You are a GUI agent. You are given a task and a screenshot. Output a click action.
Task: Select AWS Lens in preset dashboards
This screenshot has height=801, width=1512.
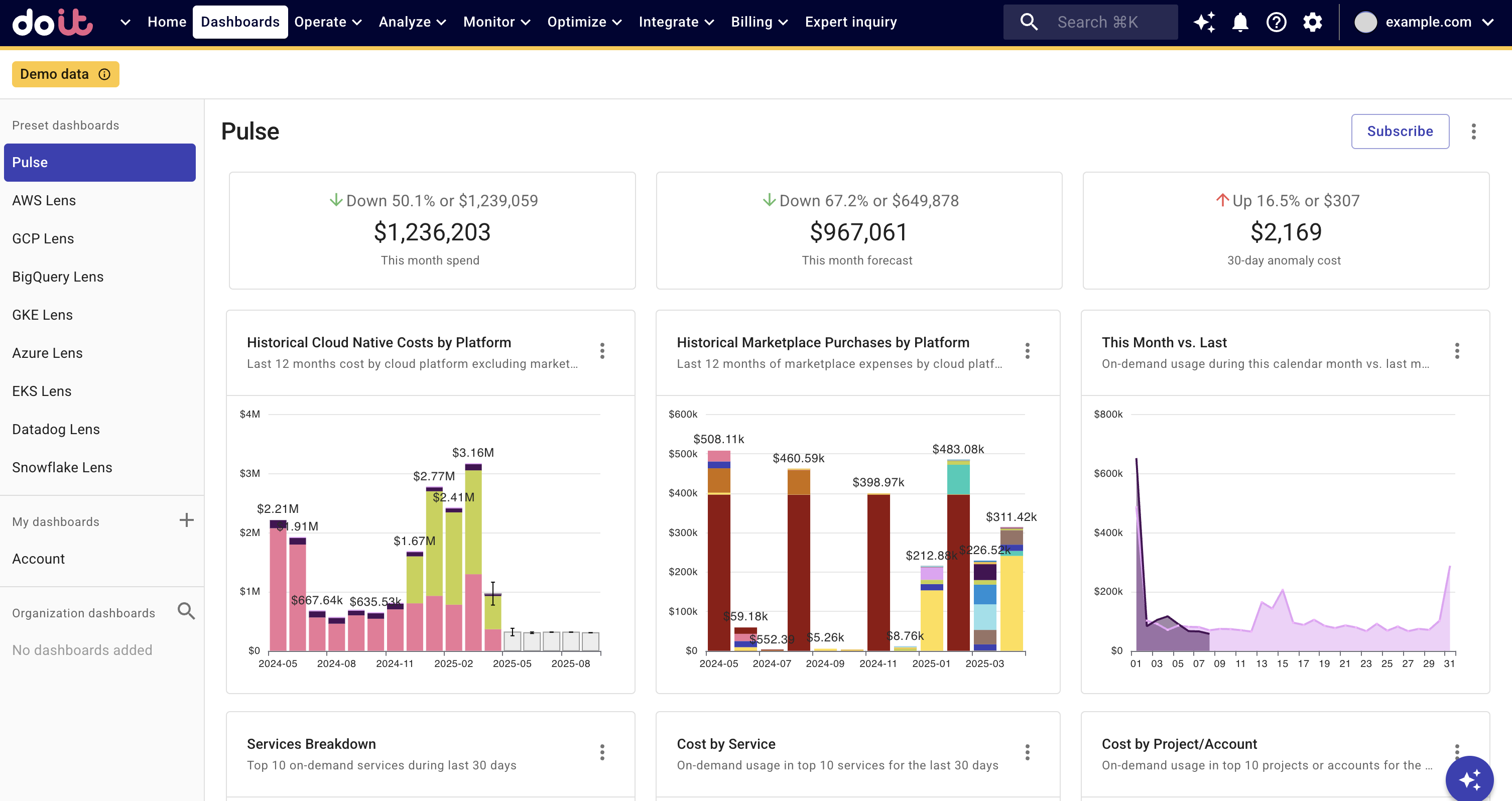coord(44,201)
